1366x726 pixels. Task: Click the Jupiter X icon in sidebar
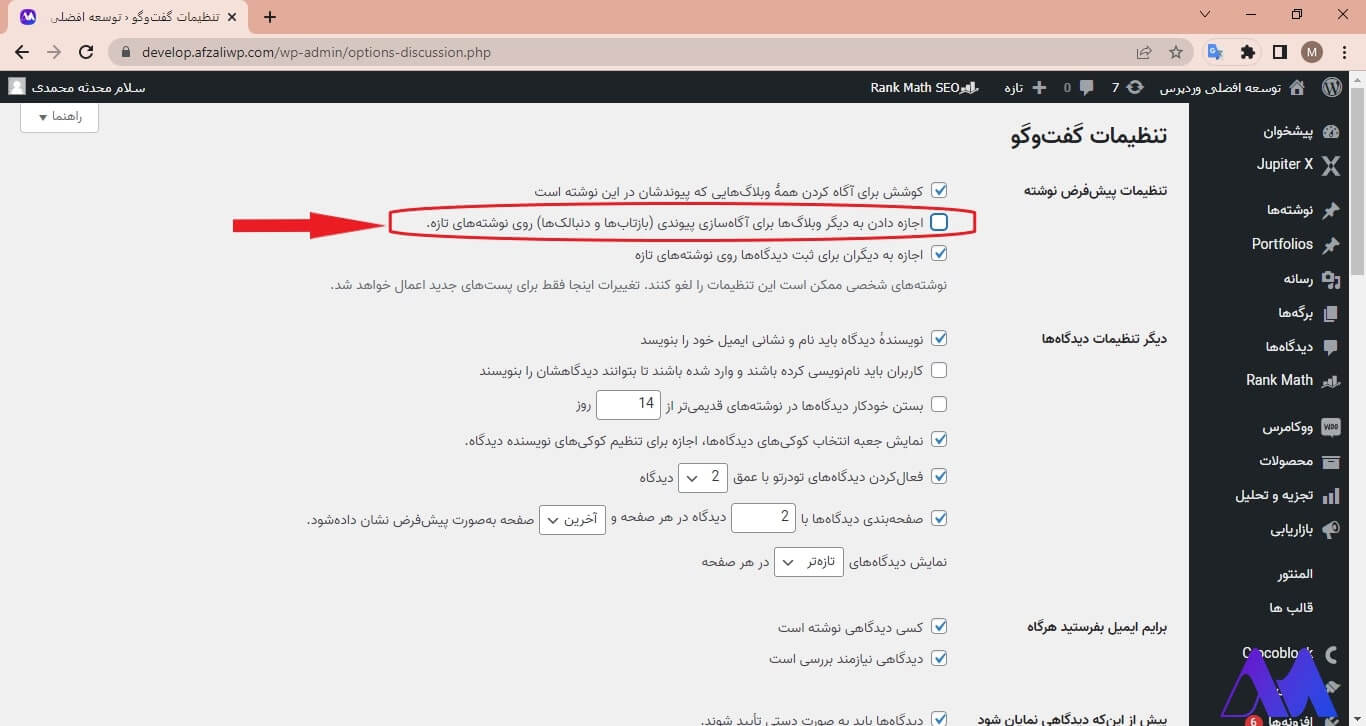(x=1330, y=165)
